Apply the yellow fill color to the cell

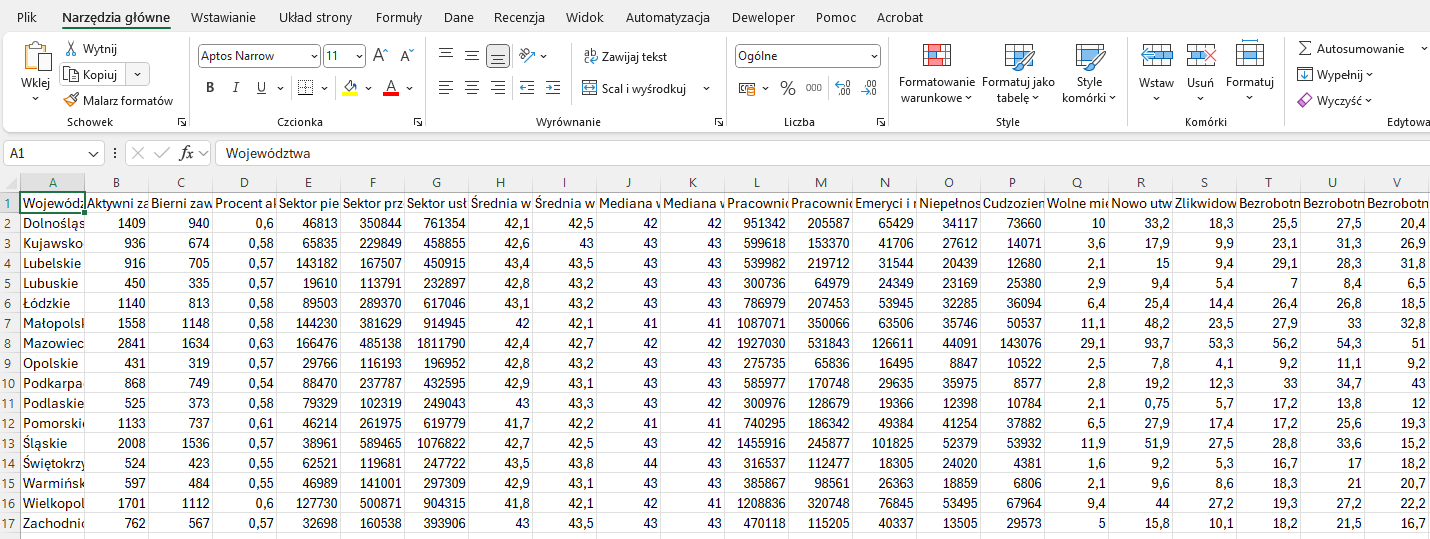click(349, 88)
